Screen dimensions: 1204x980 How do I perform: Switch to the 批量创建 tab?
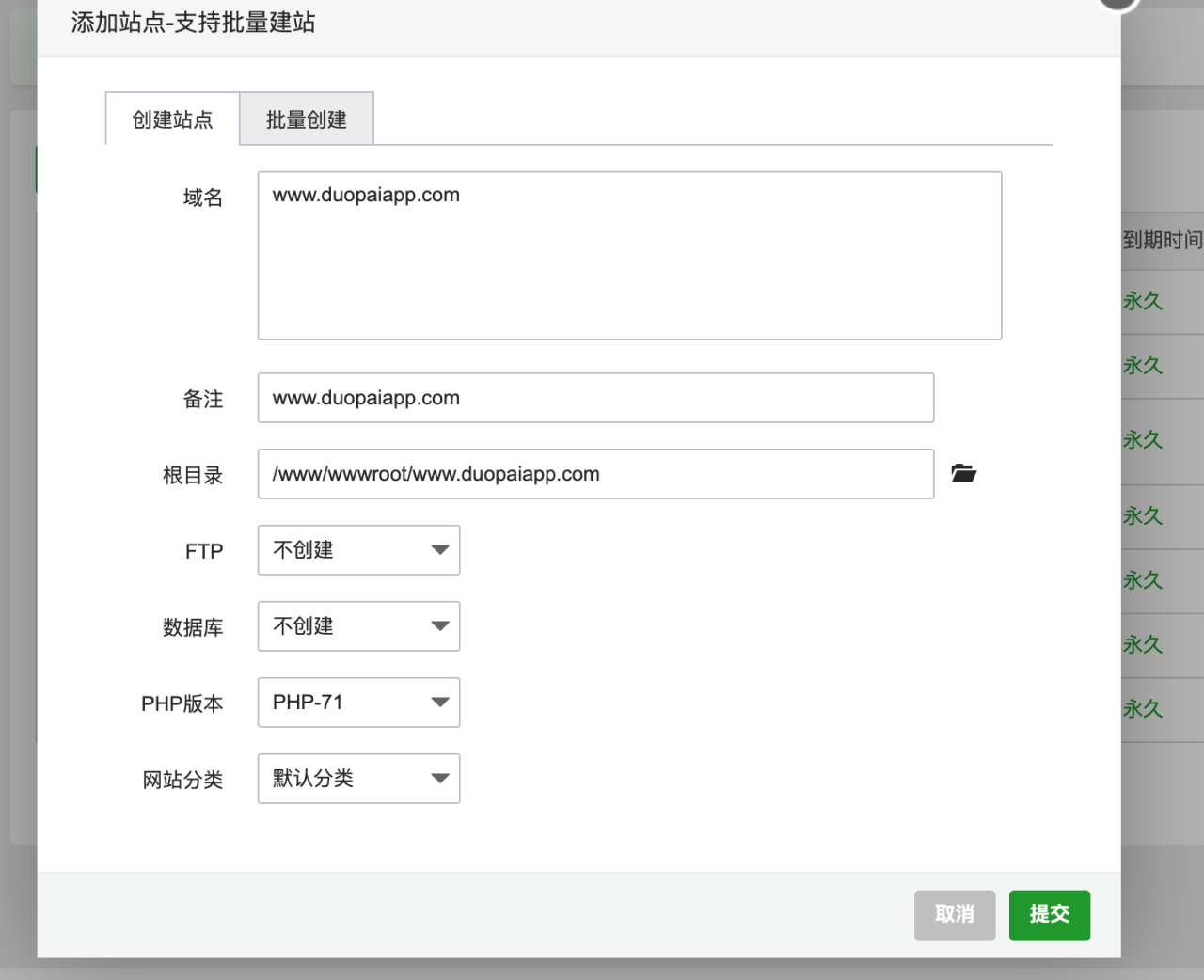307,119
